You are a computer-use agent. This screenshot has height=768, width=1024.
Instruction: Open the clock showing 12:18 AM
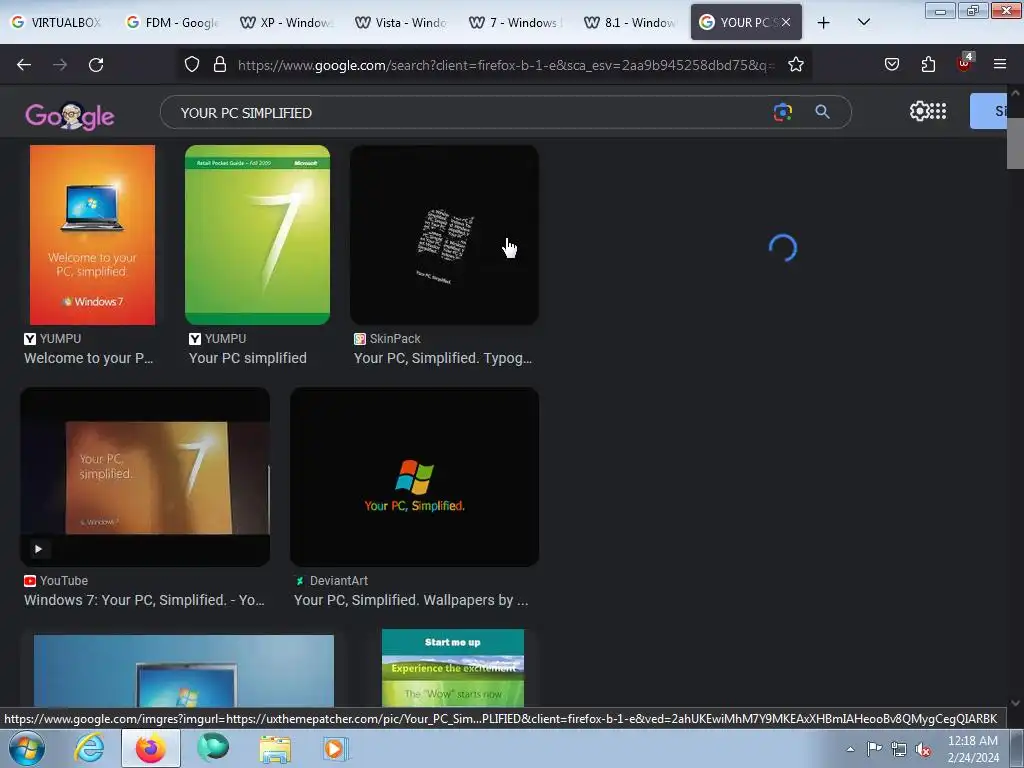pos(972,749)
